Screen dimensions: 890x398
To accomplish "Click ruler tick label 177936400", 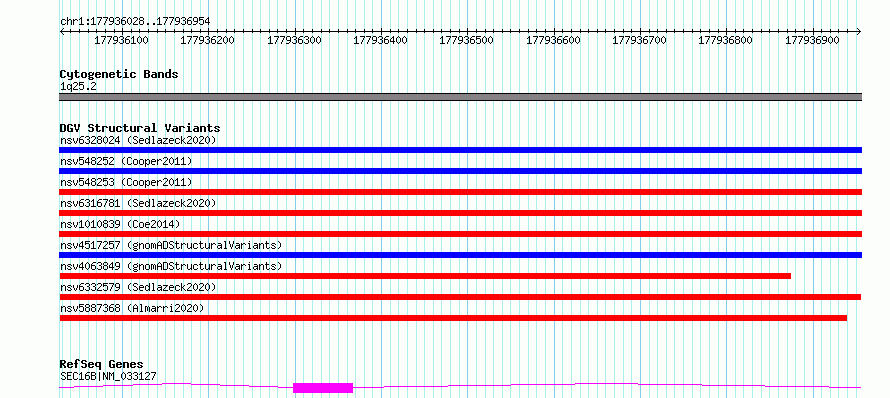I will click(x=380, y=41).
